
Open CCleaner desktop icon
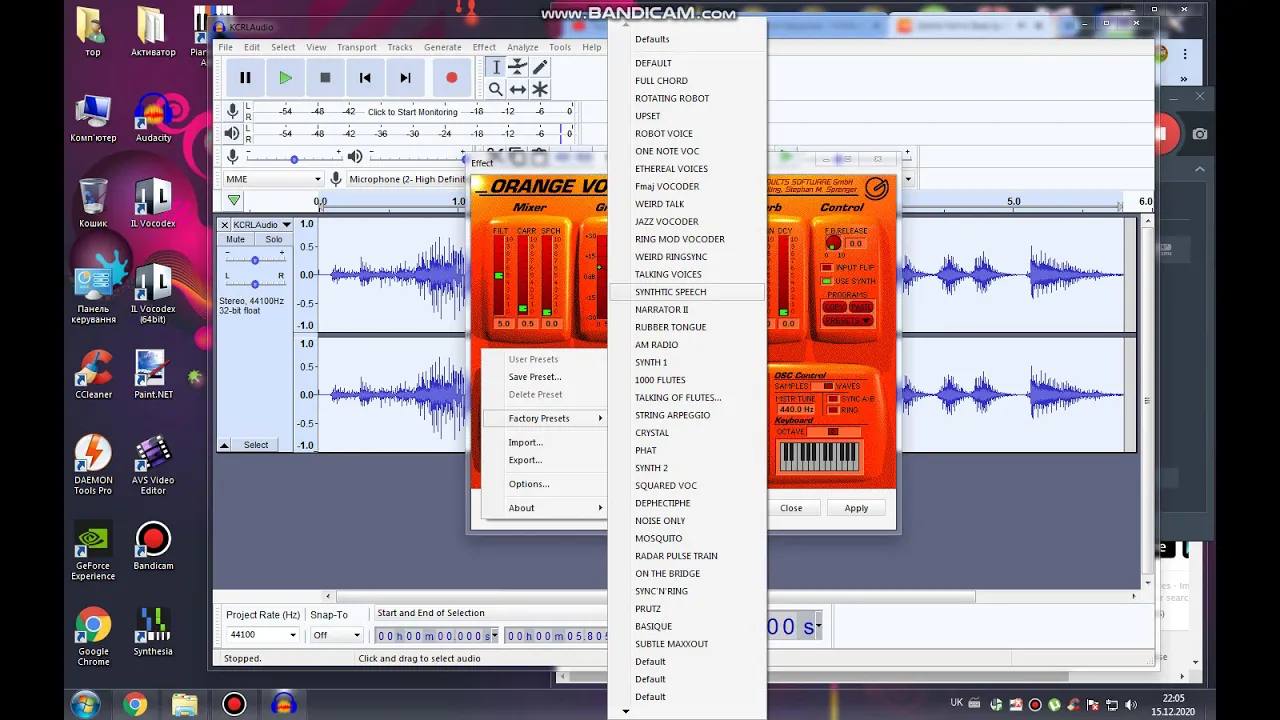[93, 374]
